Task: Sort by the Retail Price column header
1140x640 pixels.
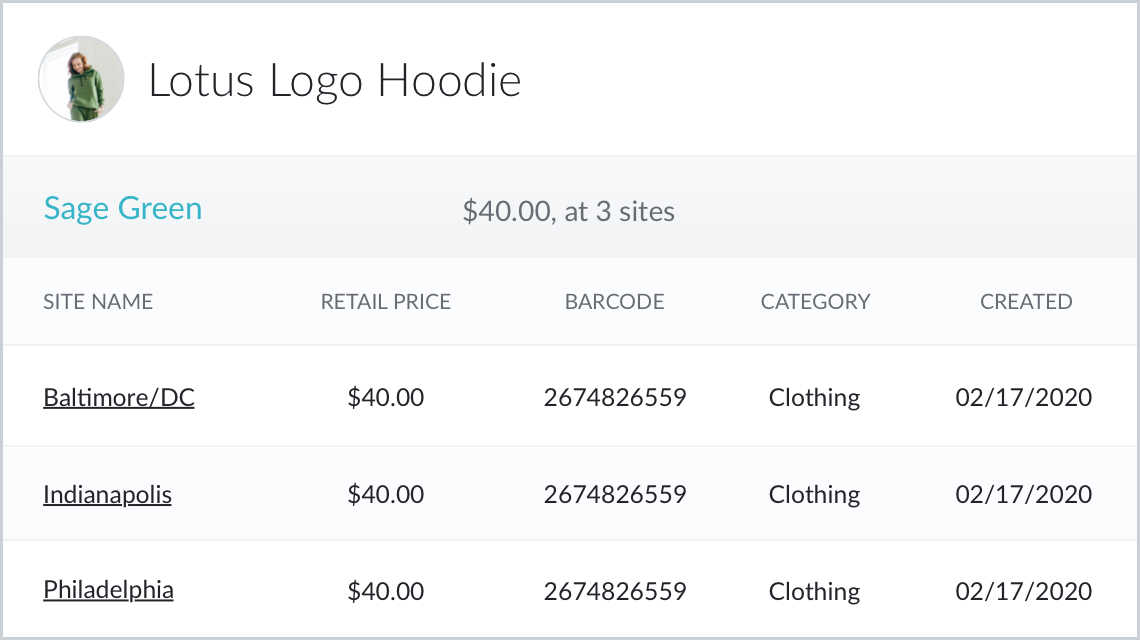Action: pos(386,302)
